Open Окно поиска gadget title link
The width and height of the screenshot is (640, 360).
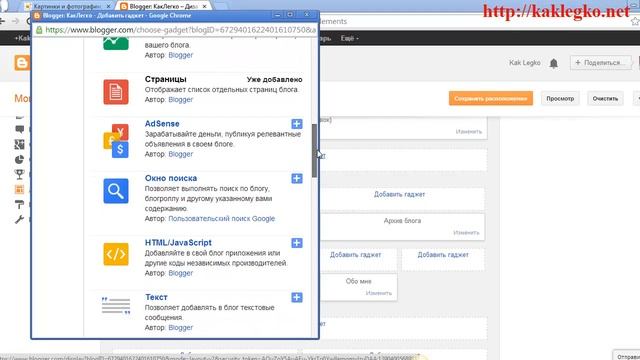click(x=171, y=178)
